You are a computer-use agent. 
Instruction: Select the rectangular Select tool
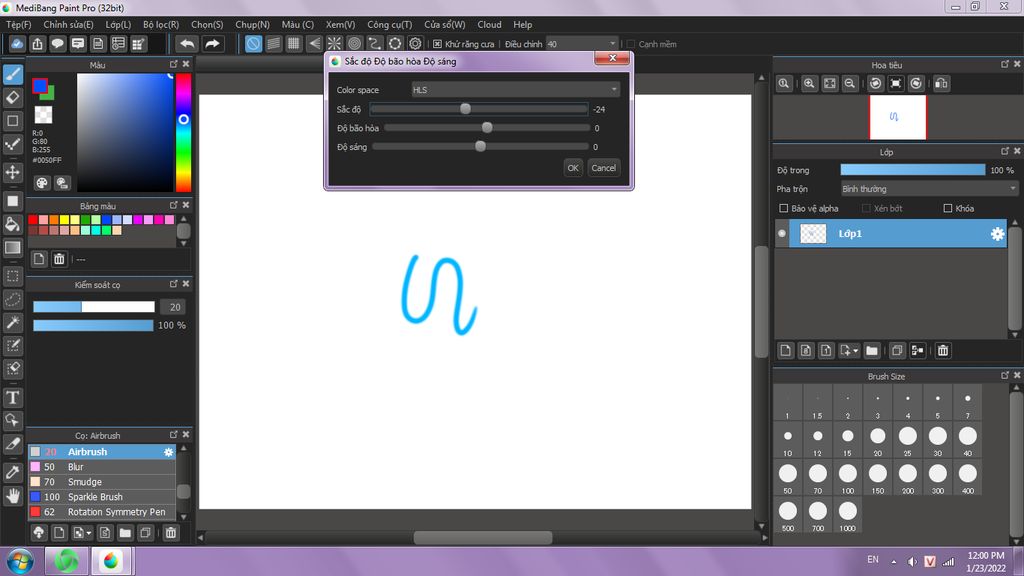point(12,276)
